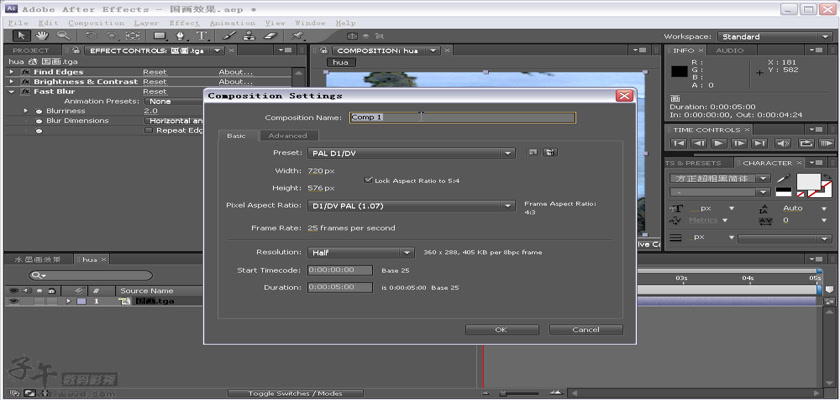
Task: Select the Eraser tool
Action: click(271, 36)
